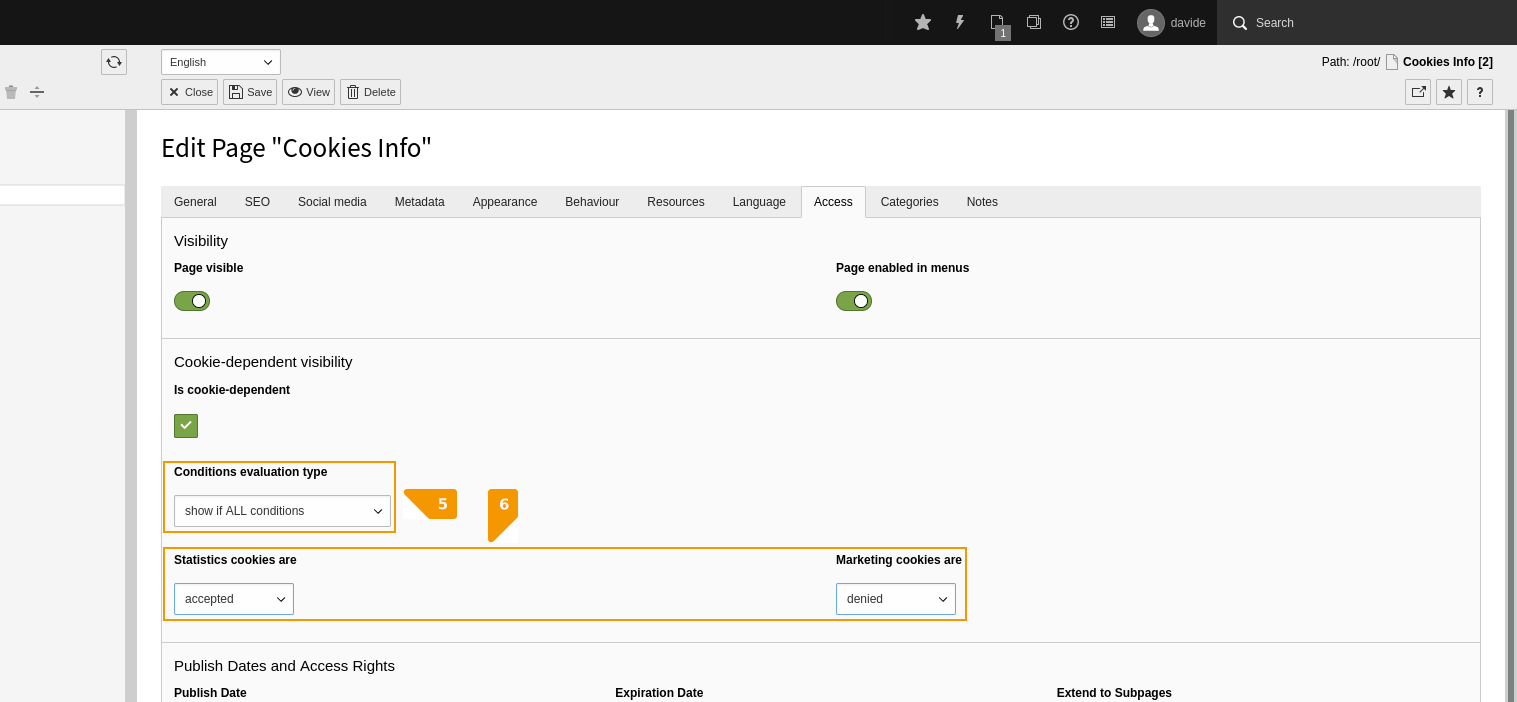
Task: Uncheck the Is cookie-dependent checkbox
Action: (186, 426)
